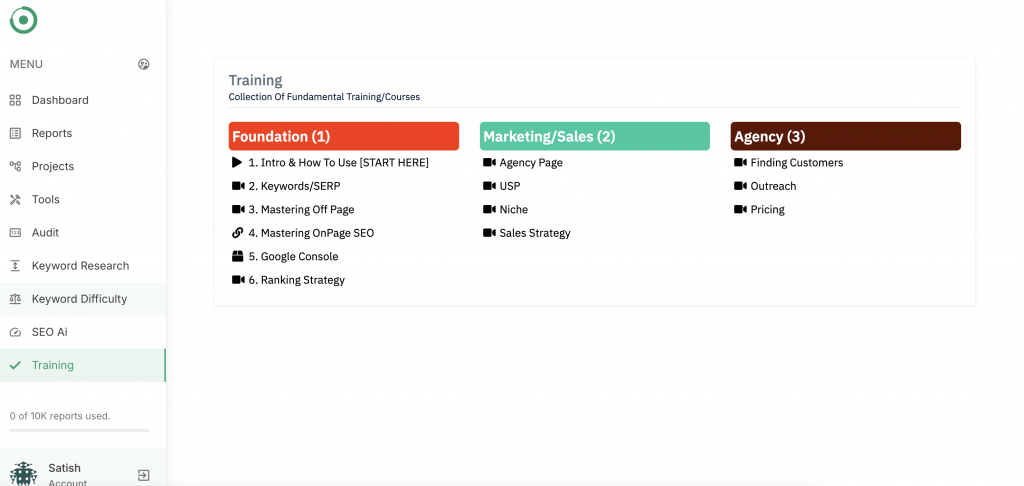Click the video icon beside Agency Page
The width and height of the screenshot is (1024, 486).
(489, 162)
